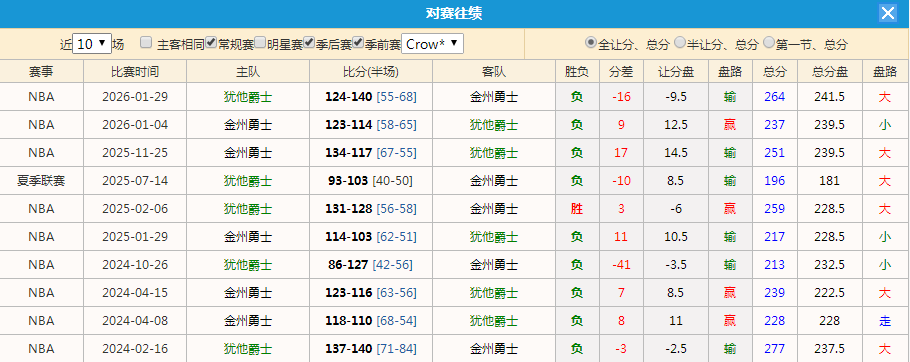Enable the 明星赛 checkbox
910x362 pixels.
pos(260,42)
